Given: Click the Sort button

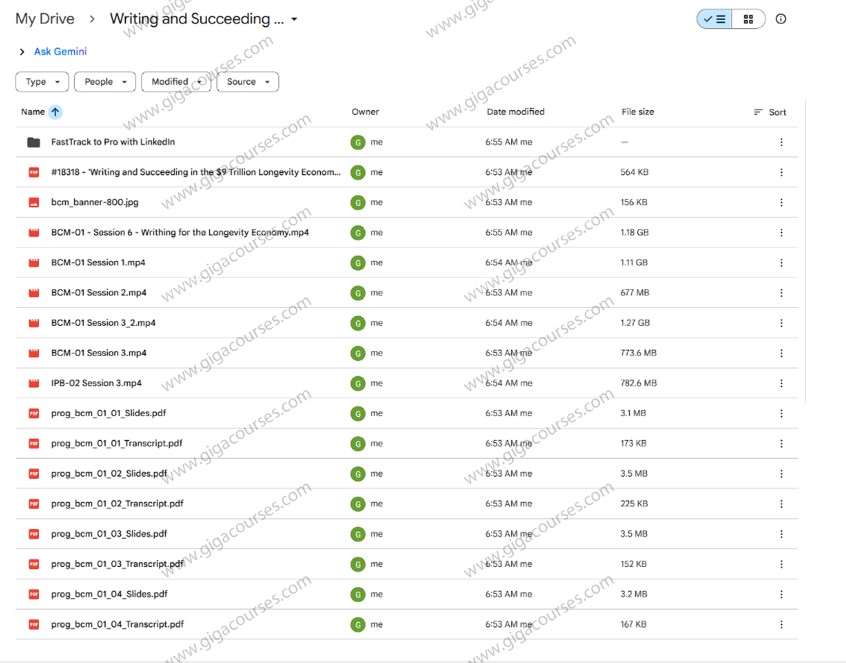Looking at the screenshot, I should 770,112.
